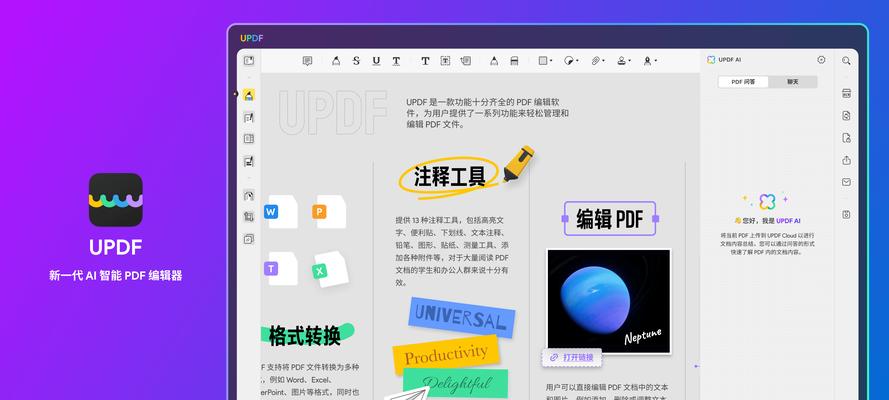Activate the Comment mode in left sidebar
889x400 pixels.
coord(248,95)
